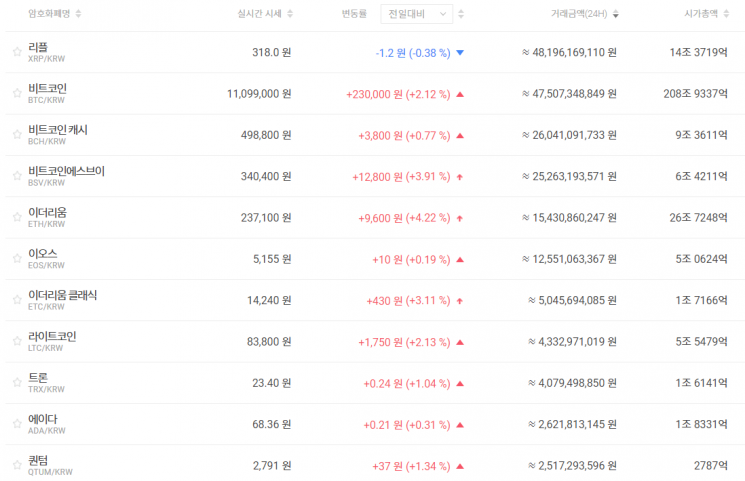Sort by 실시간 시세 column arrows
The image size is (745, 481).
290,14
